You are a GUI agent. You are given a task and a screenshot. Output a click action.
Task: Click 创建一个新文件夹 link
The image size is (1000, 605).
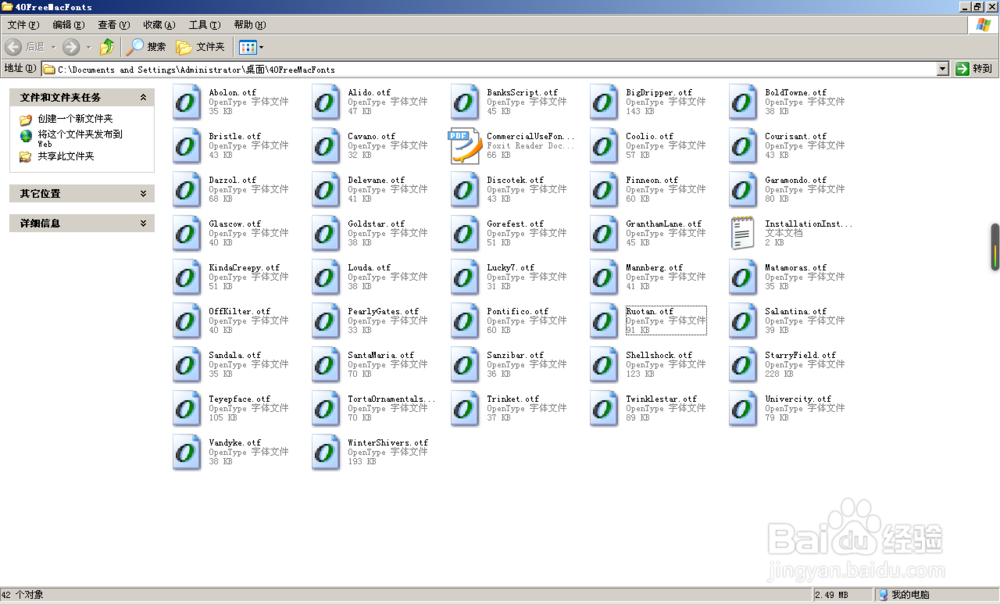coord(75,119)
